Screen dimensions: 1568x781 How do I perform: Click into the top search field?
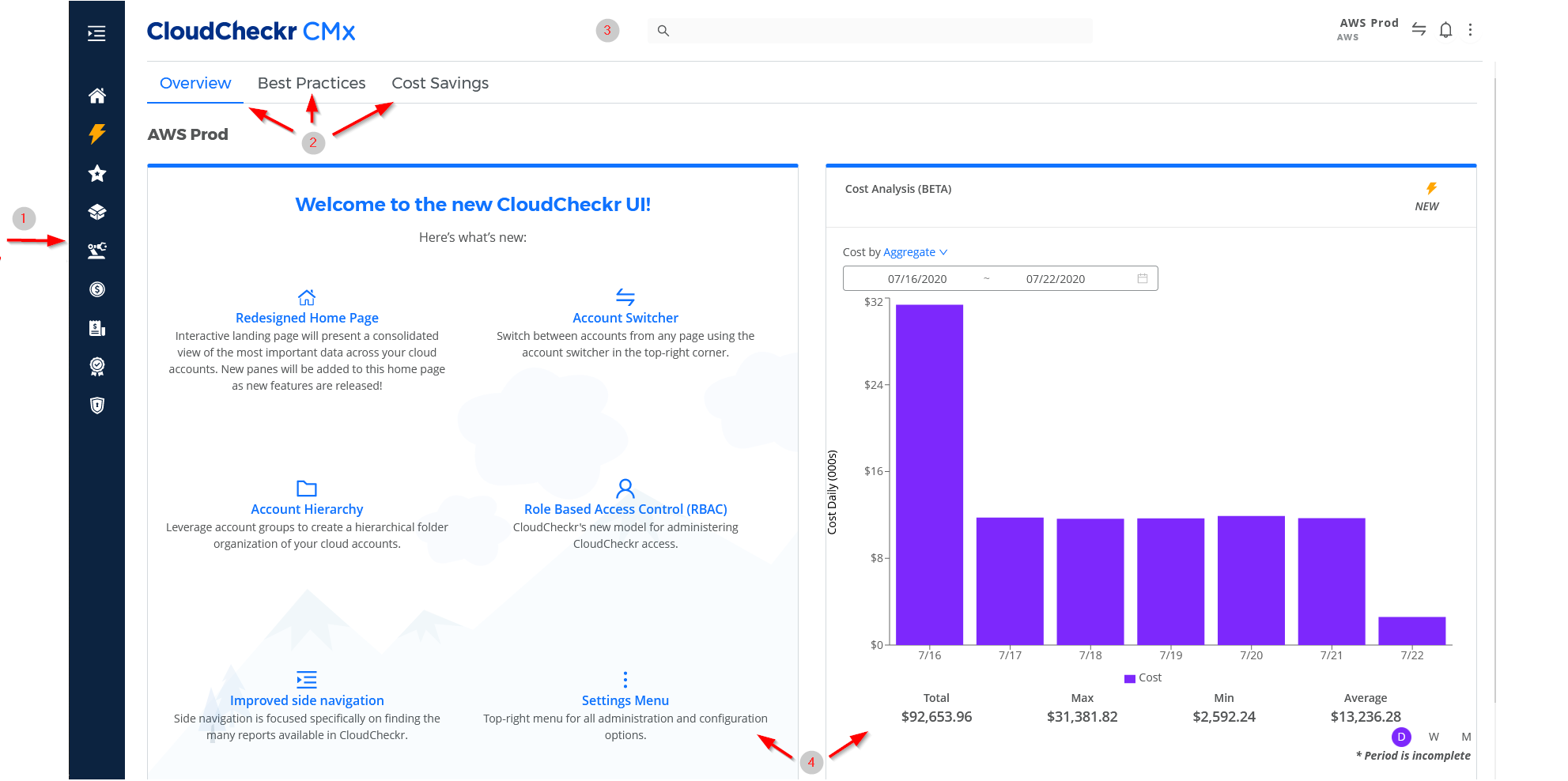[870, 31]
